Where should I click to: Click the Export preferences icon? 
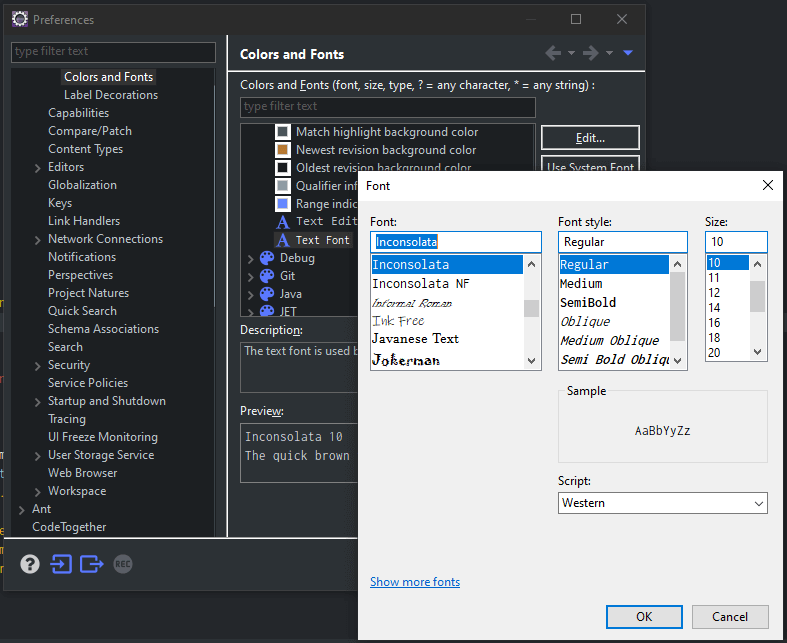pyautogui.click(x=92, y=564)
